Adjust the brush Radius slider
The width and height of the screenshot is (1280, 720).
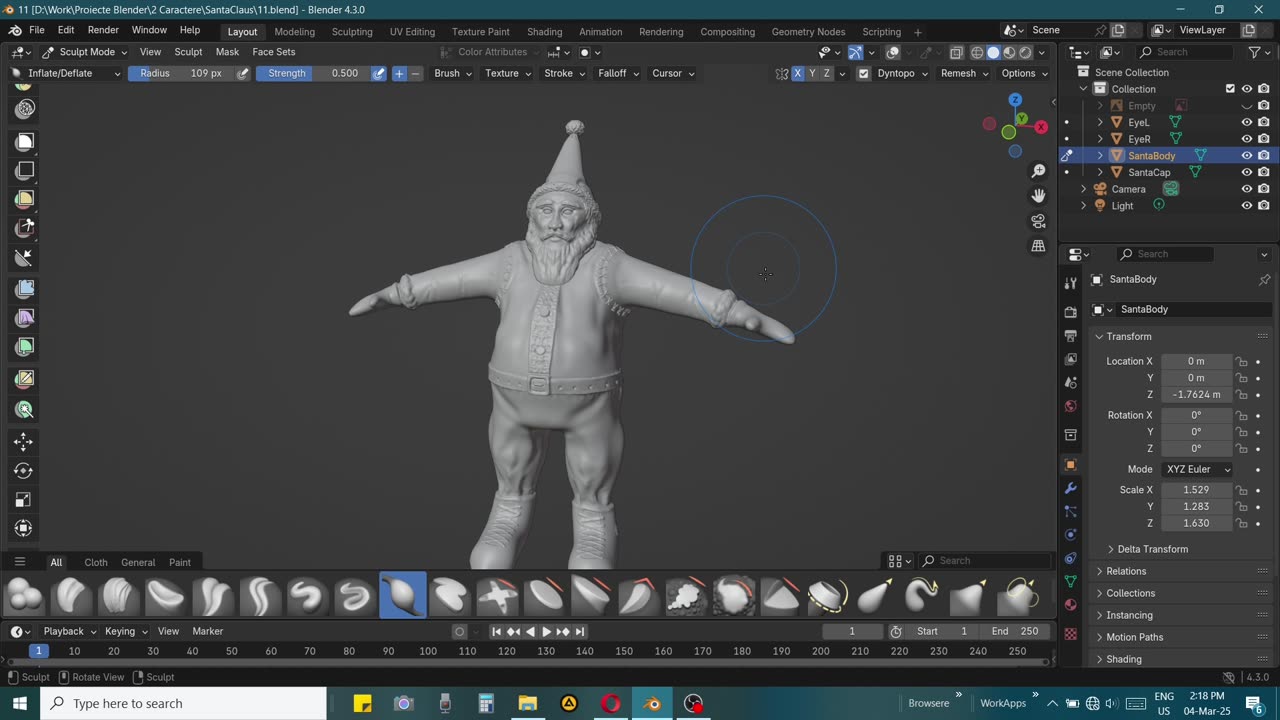181,73
